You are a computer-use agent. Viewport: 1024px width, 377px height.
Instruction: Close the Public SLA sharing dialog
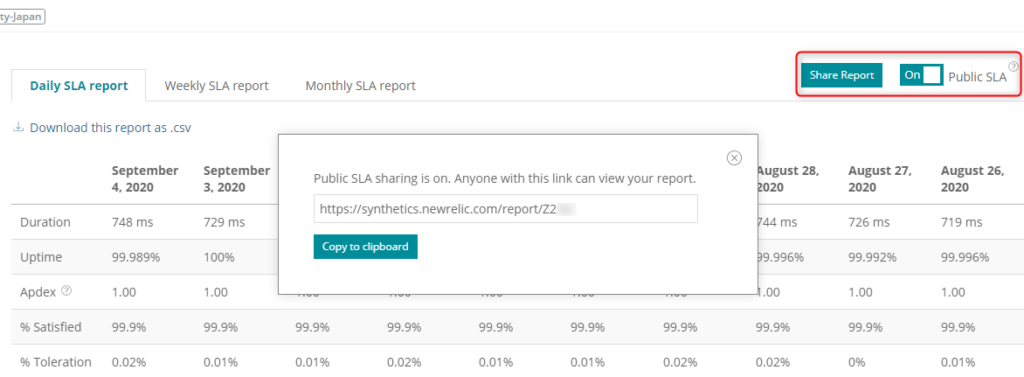click(x=734, y=158)
